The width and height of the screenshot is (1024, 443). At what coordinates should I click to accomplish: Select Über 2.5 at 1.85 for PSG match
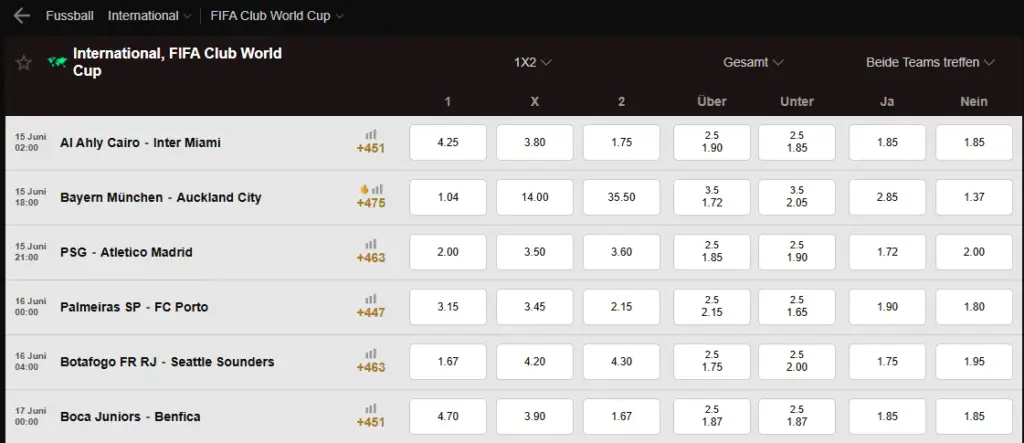point(712,252)
